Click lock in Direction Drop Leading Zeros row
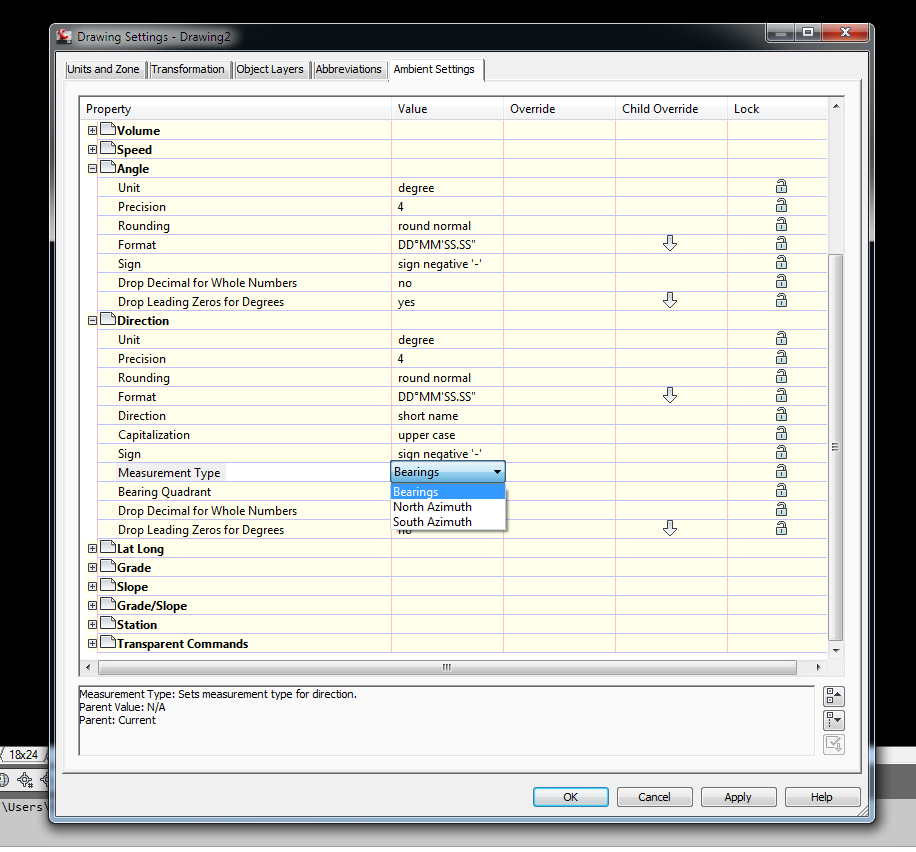 click(x=781, y=529)
